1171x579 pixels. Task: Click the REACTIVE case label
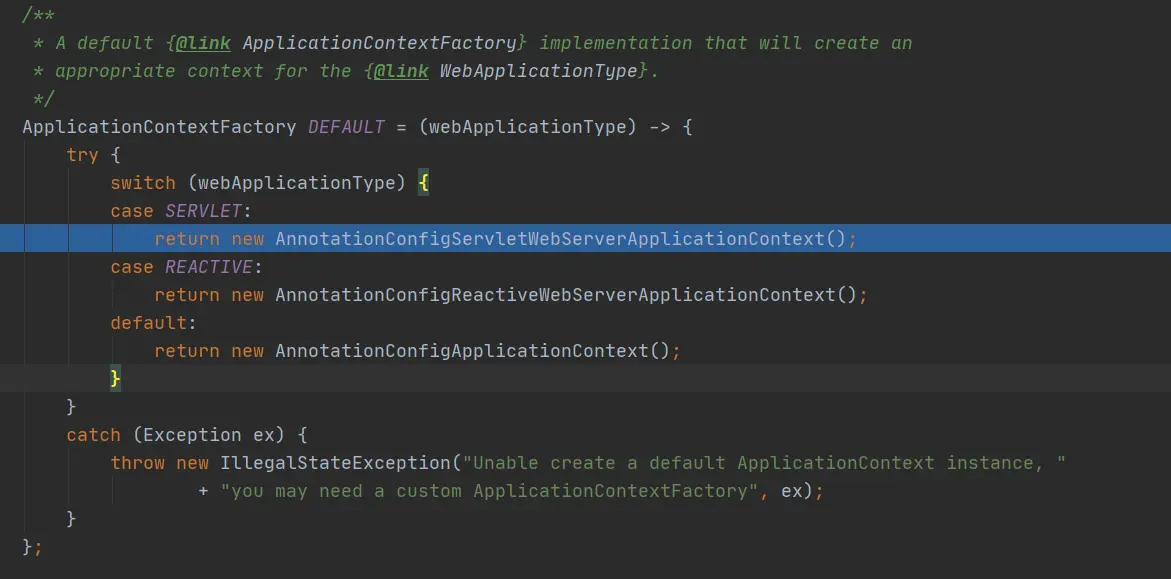click(208, 267)
